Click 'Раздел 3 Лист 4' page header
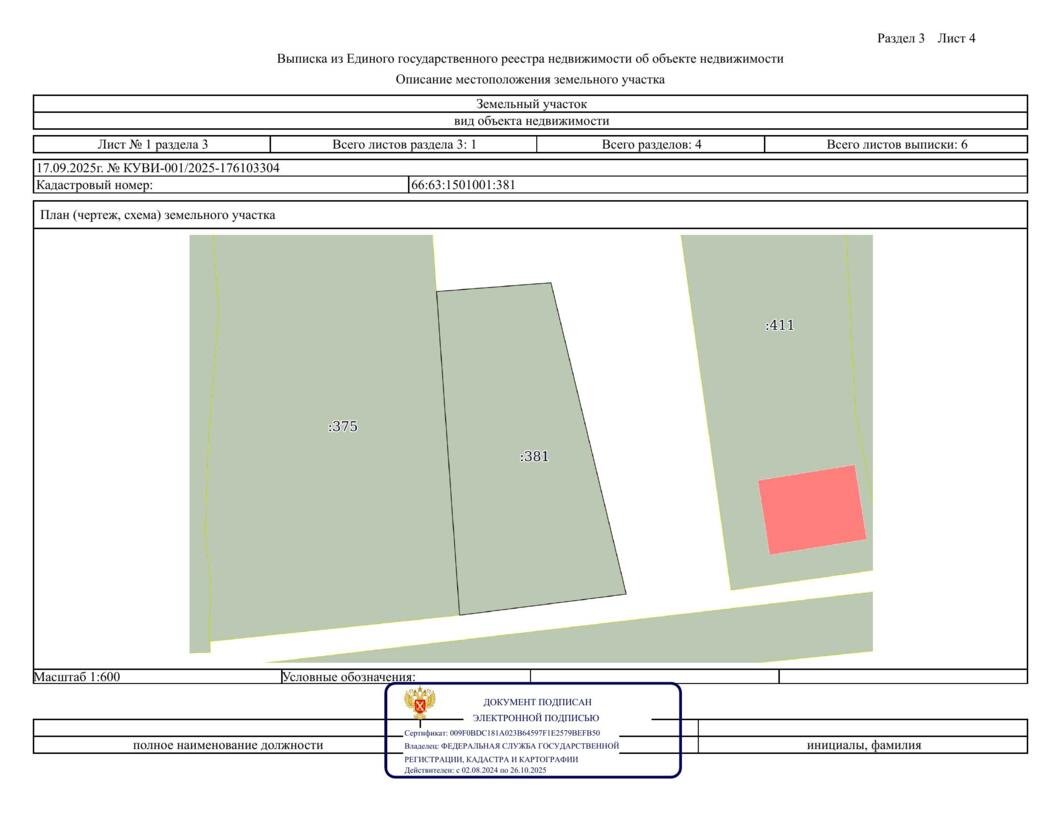 click(925, 39)
